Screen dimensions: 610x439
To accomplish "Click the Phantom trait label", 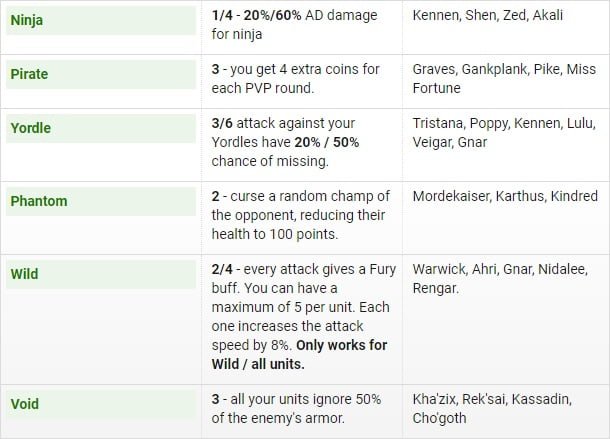I will (x=39, y=201).
